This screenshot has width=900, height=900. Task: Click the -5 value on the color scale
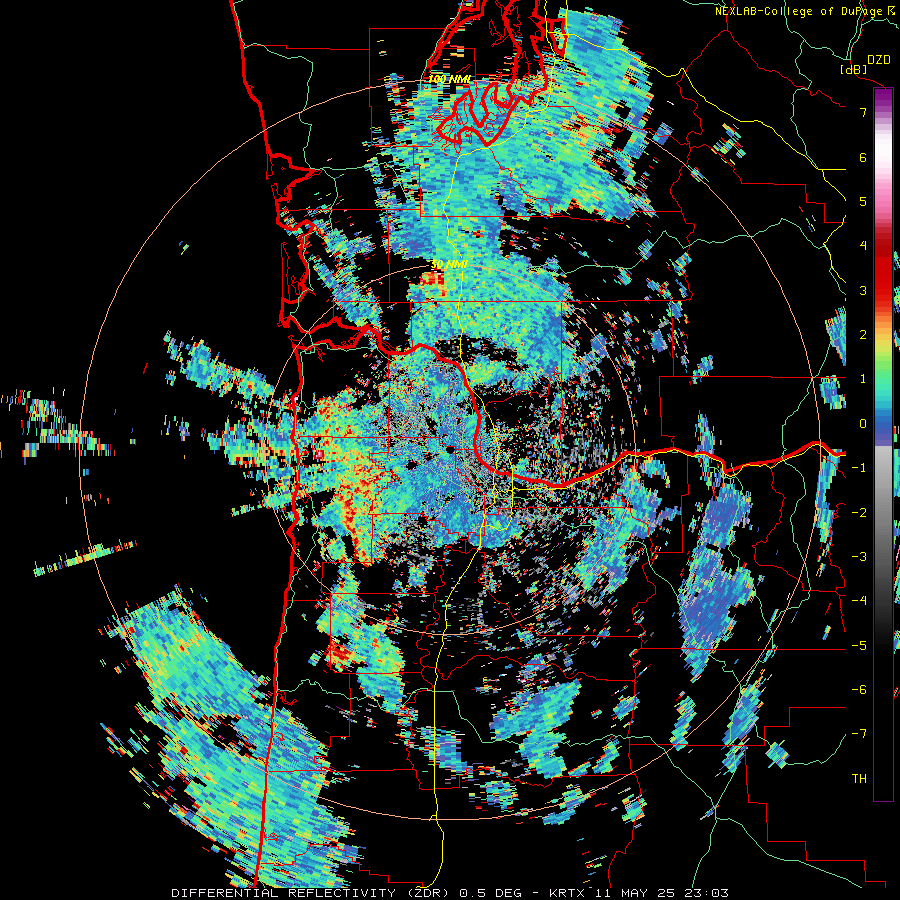tap(859, 645)
